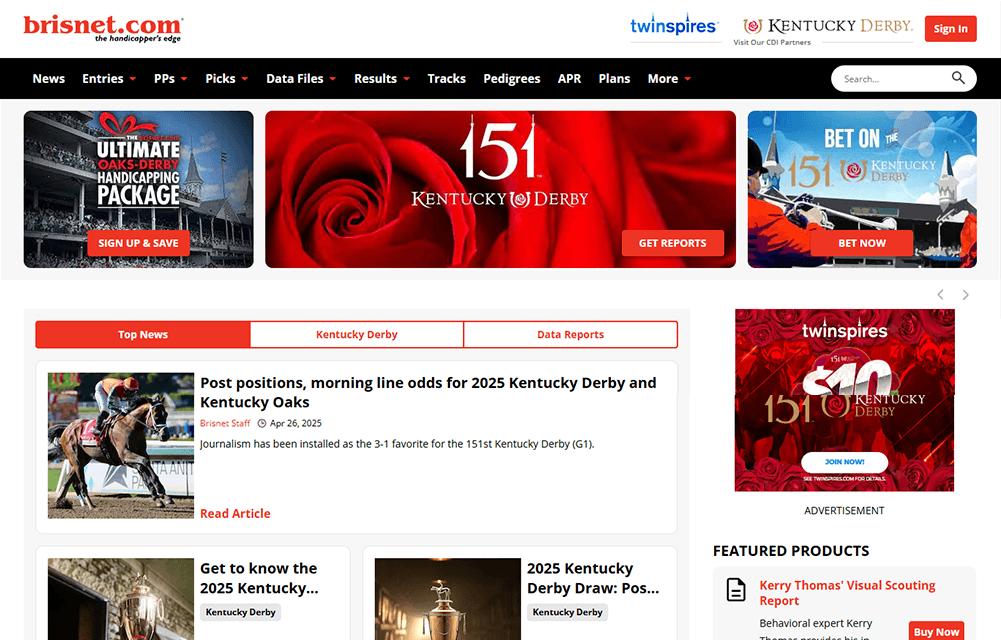Click the brisnet.com logo
This screenshot has width=1001, height=640.
[103, 29]
